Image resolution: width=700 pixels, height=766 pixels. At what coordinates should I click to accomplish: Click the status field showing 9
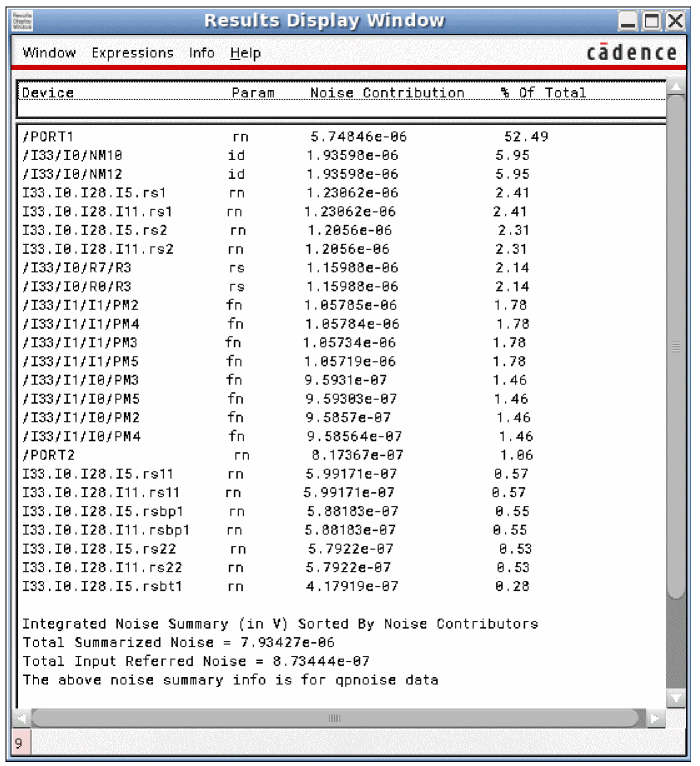(21, 743)
